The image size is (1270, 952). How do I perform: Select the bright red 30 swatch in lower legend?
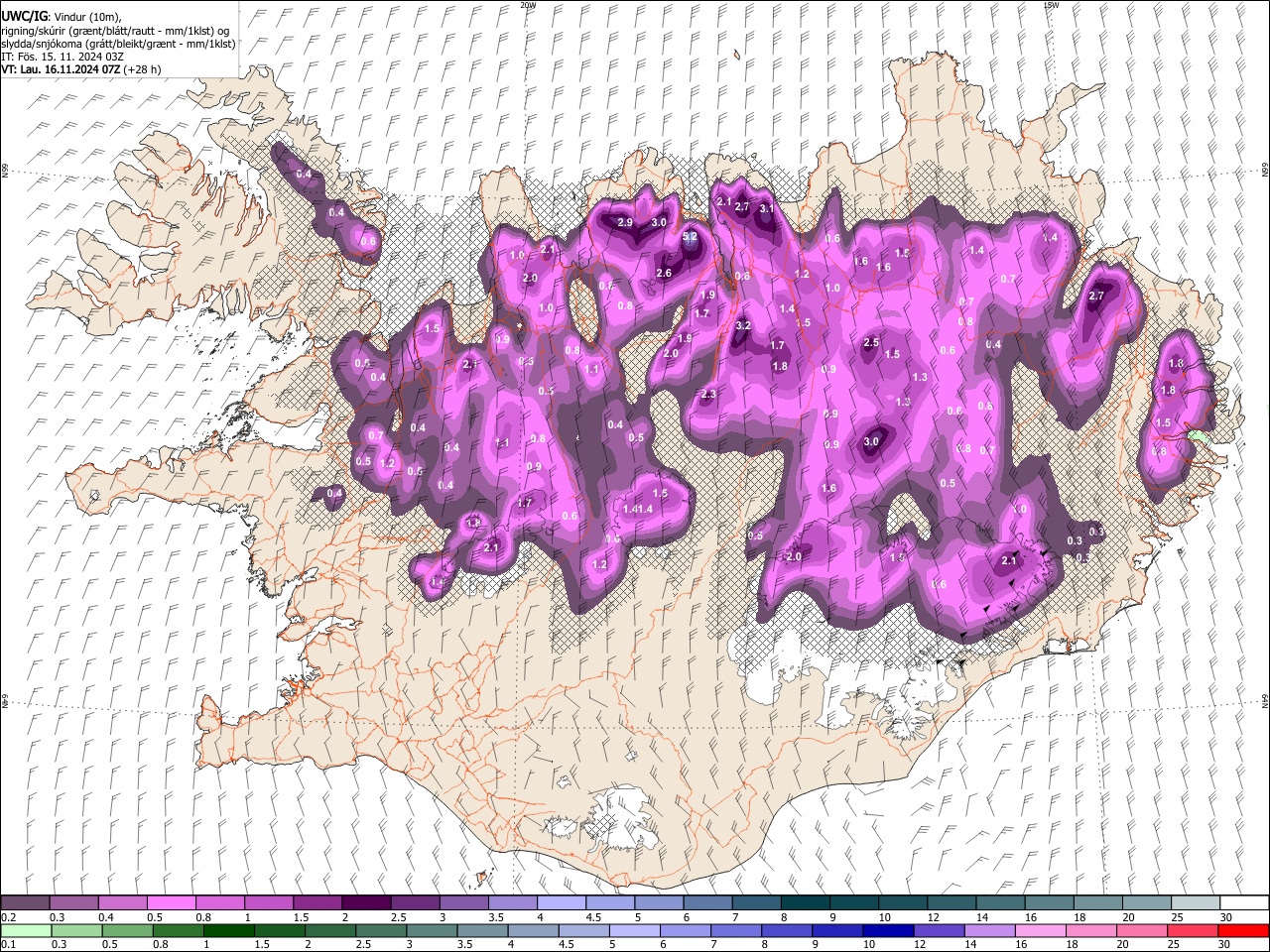1242,930
